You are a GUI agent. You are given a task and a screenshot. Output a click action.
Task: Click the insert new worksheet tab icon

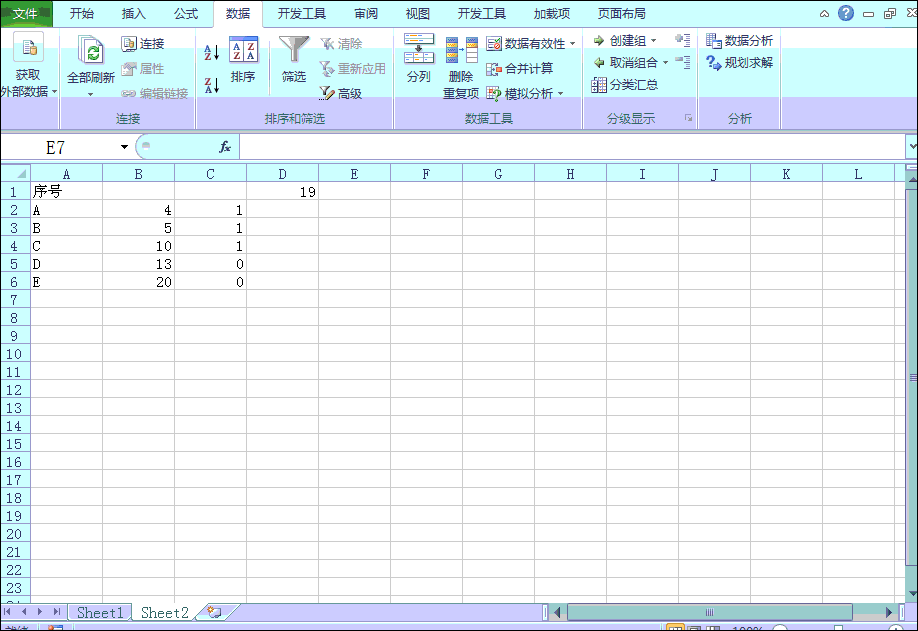(213, 612)
